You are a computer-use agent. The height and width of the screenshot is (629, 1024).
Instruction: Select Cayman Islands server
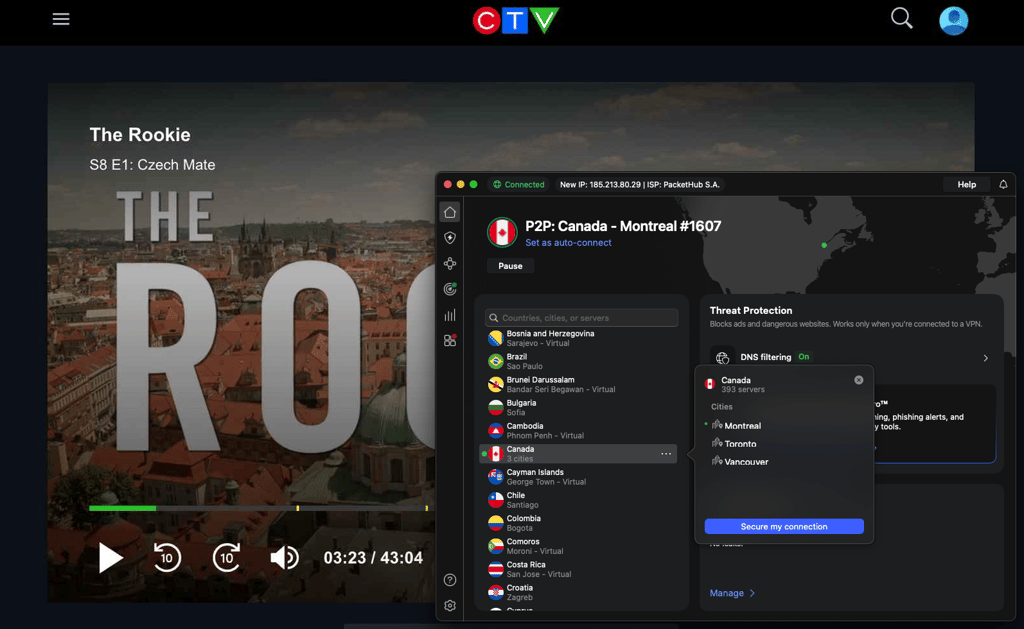[x=578, y=477]
